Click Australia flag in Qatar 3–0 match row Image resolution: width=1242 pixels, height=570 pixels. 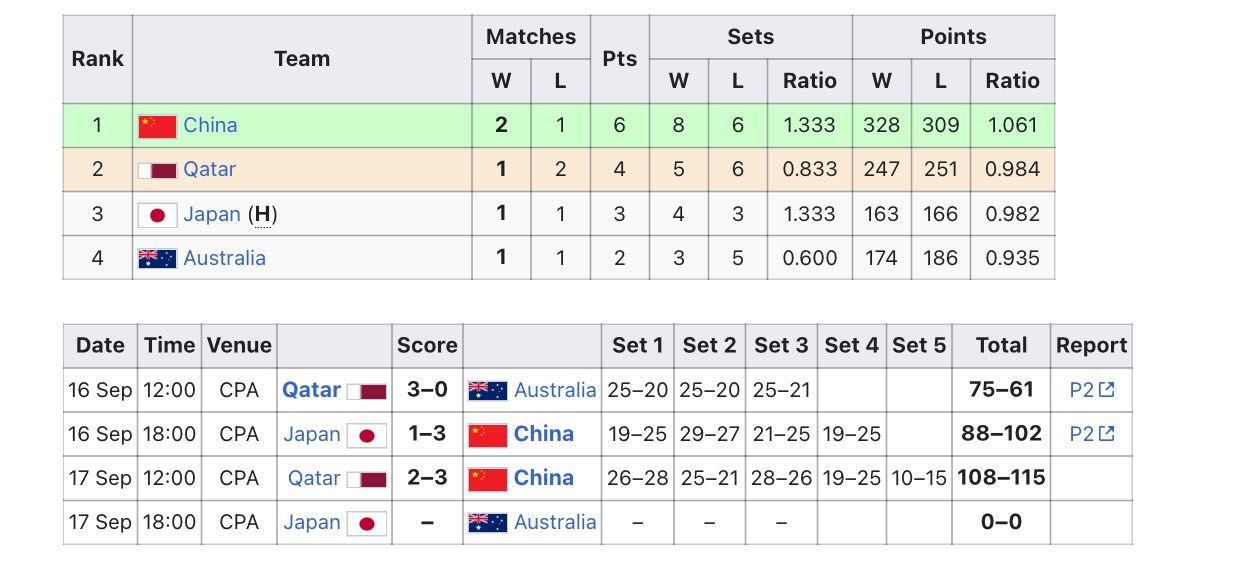pos(488,391)
